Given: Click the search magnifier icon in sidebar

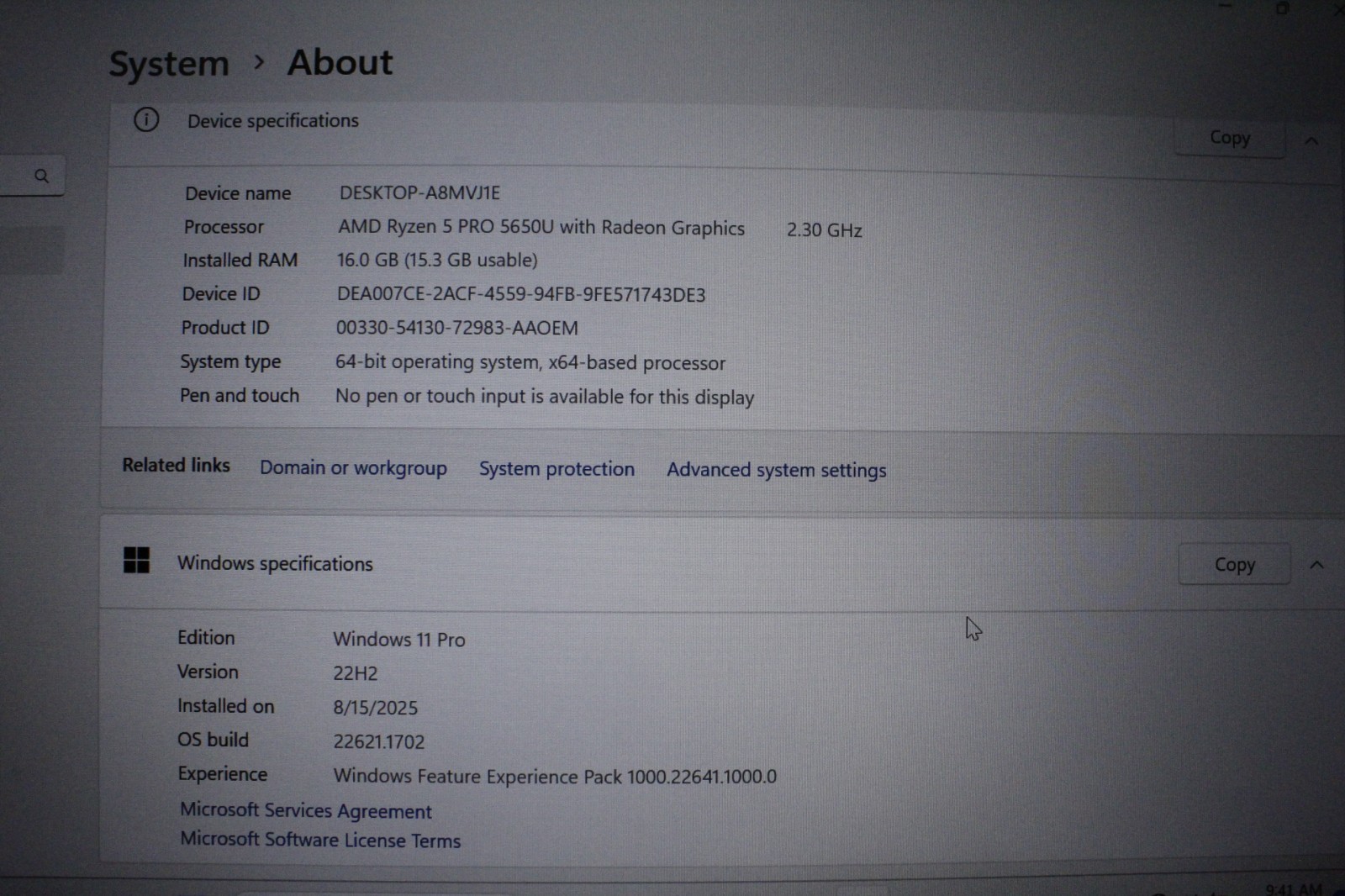Looking at the screenshot, I should 41,177.
